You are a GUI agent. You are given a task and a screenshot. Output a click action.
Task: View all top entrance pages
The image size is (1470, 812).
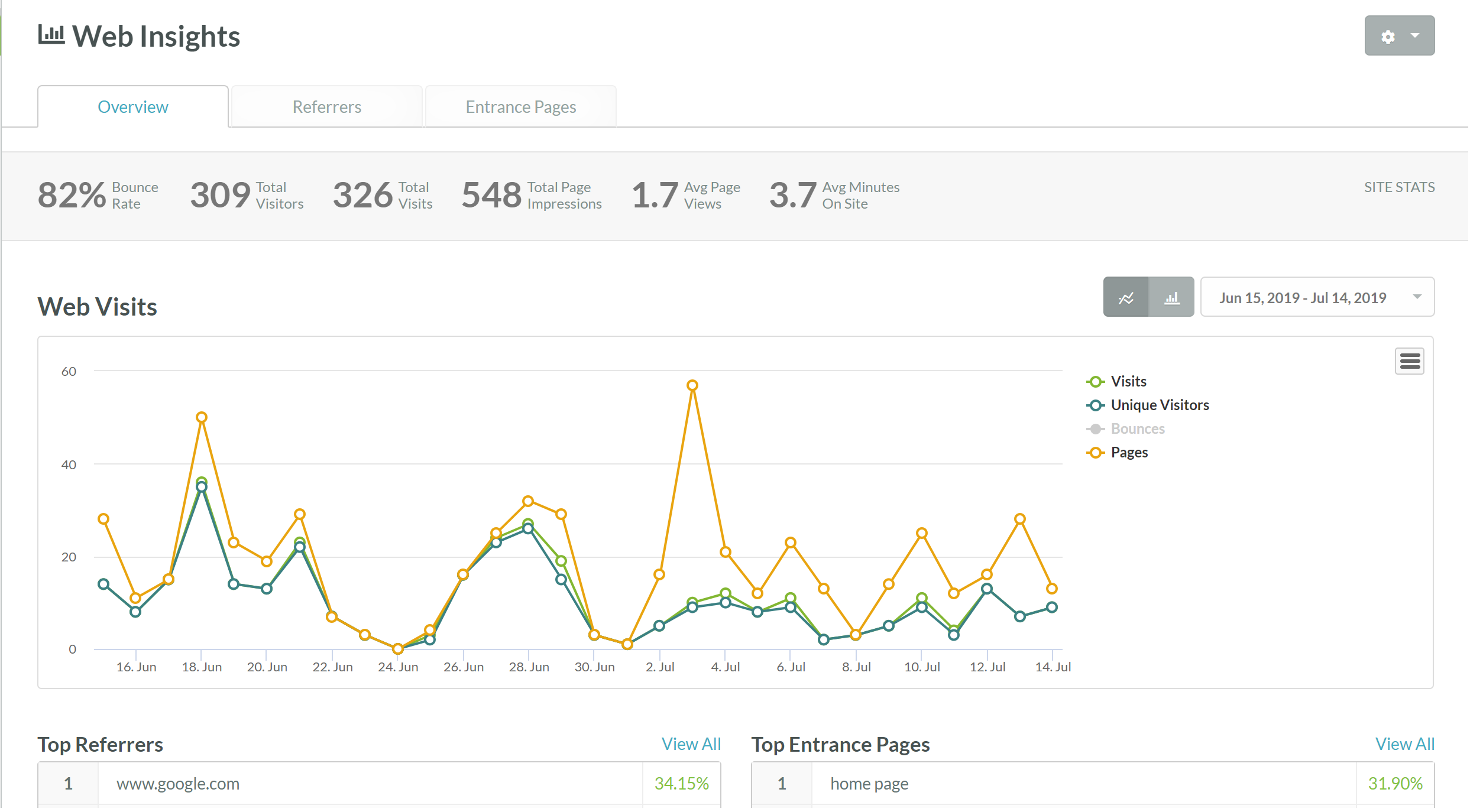click(1404, 744)
